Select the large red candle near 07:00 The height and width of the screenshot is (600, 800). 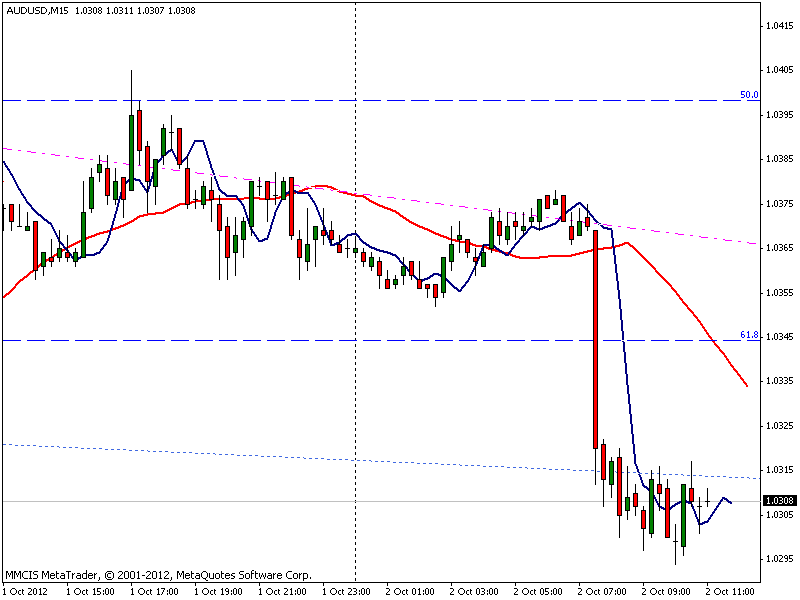[595, 339]
